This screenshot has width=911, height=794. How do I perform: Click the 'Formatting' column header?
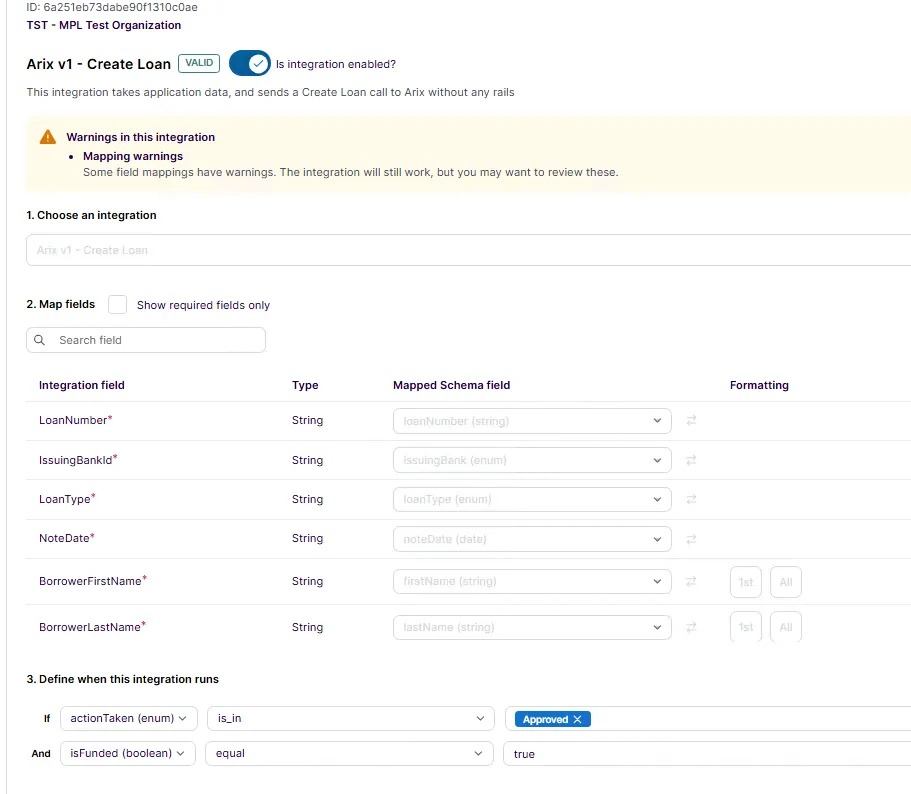tap(759, 385)
